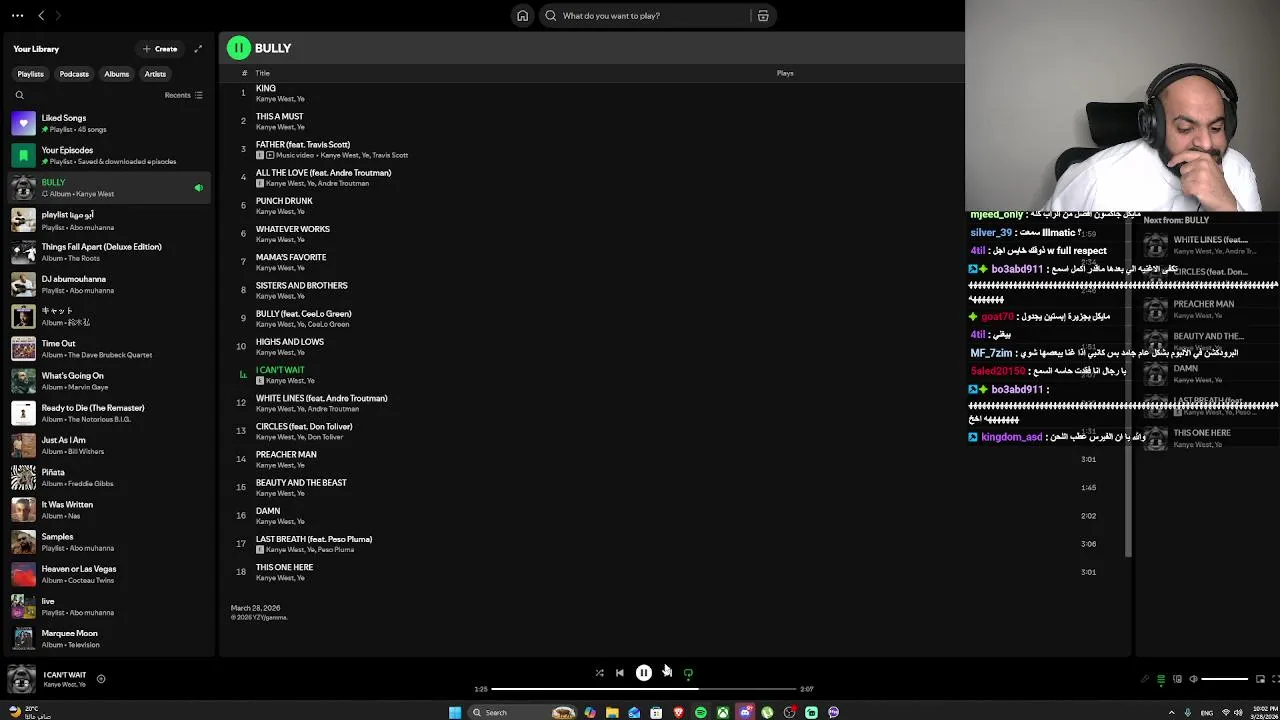The height and width of the screenshot is (720, 1280).
Task: Open the Liked Songs playlist
Action: 109,123
